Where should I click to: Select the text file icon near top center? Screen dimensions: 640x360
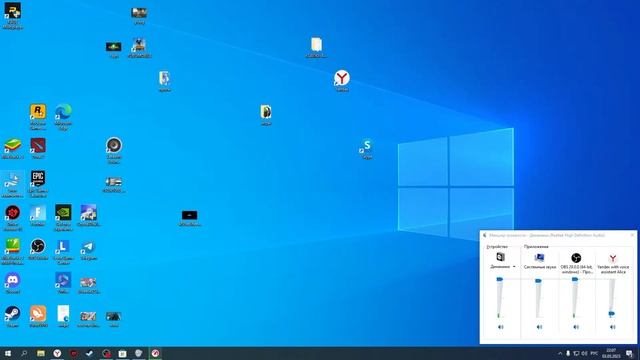[316, 44]
